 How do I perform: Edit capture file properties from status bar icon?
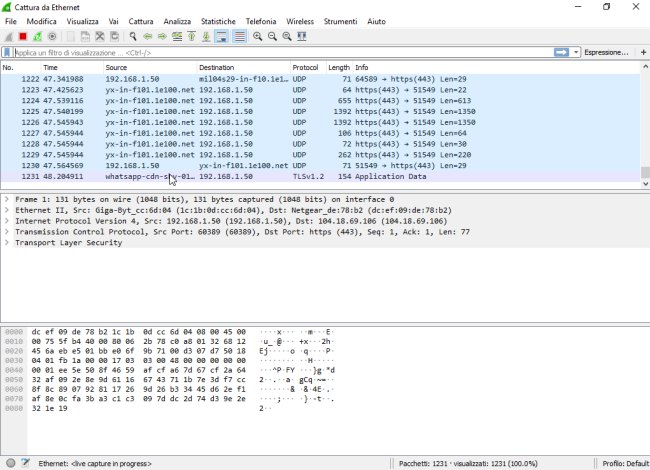[25, 463]
